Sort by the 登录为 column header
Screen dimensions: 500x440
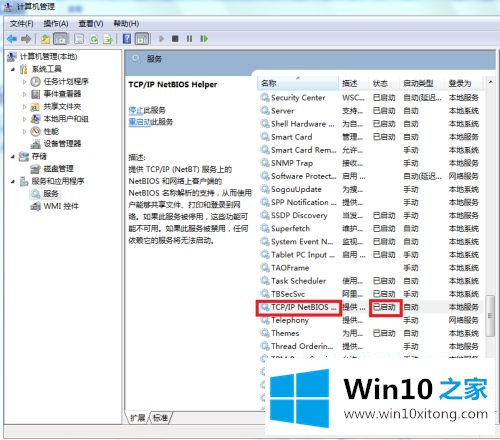464,83
